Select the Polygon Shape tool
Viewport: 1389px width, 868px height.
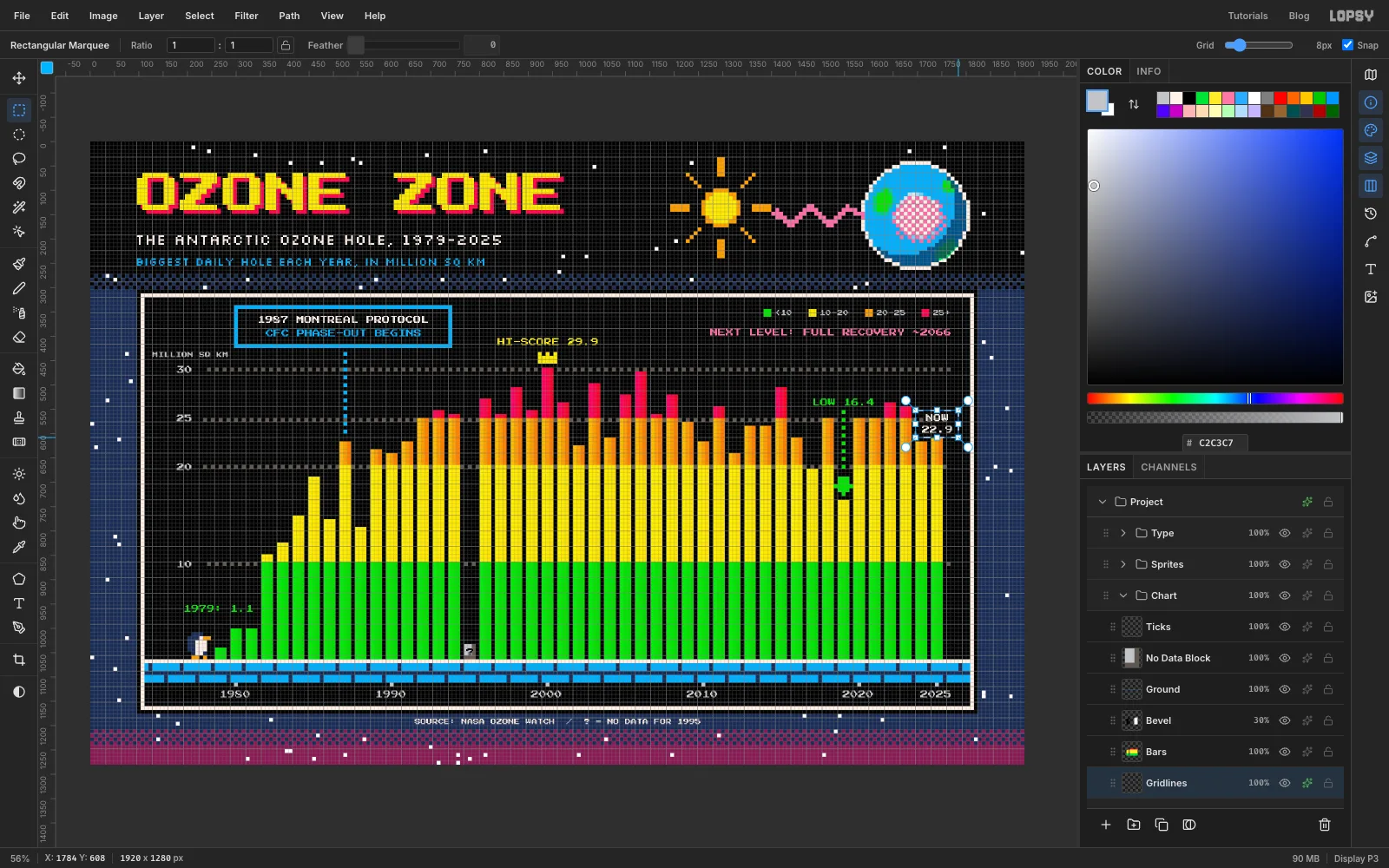(19, 579)
